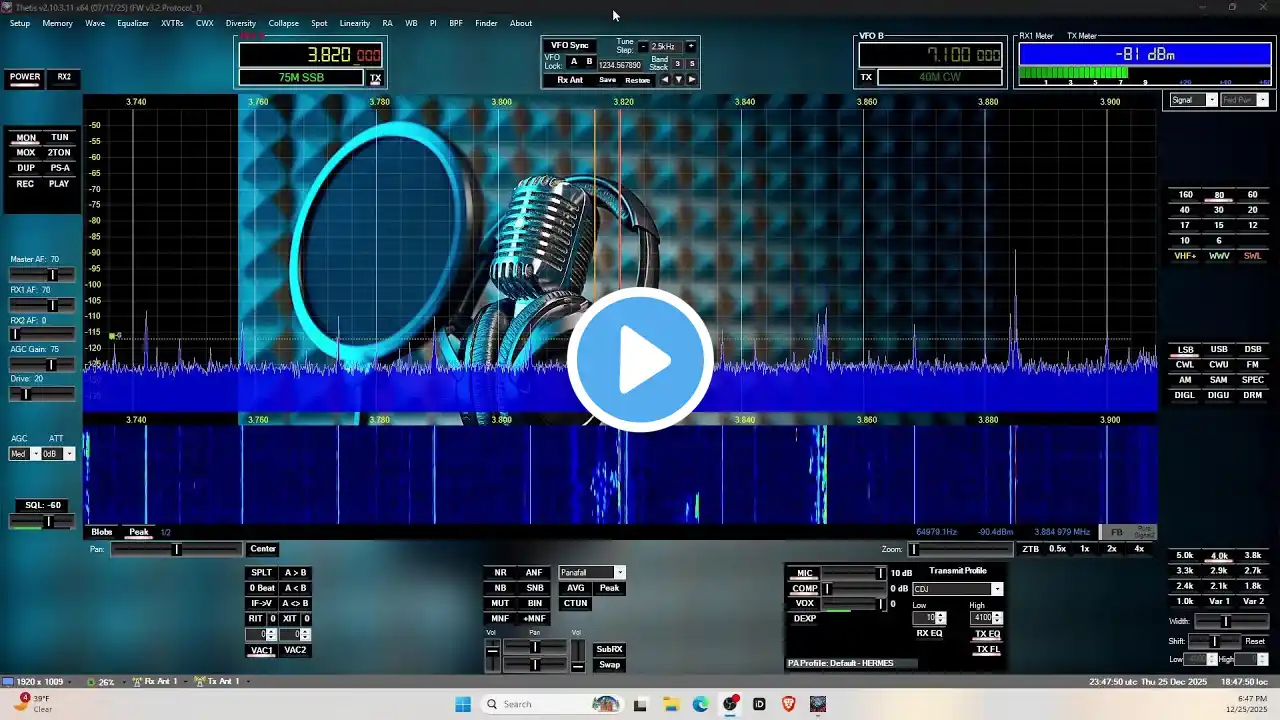Open the Linearity menu
1280x720 pixels.
point(355,23)
